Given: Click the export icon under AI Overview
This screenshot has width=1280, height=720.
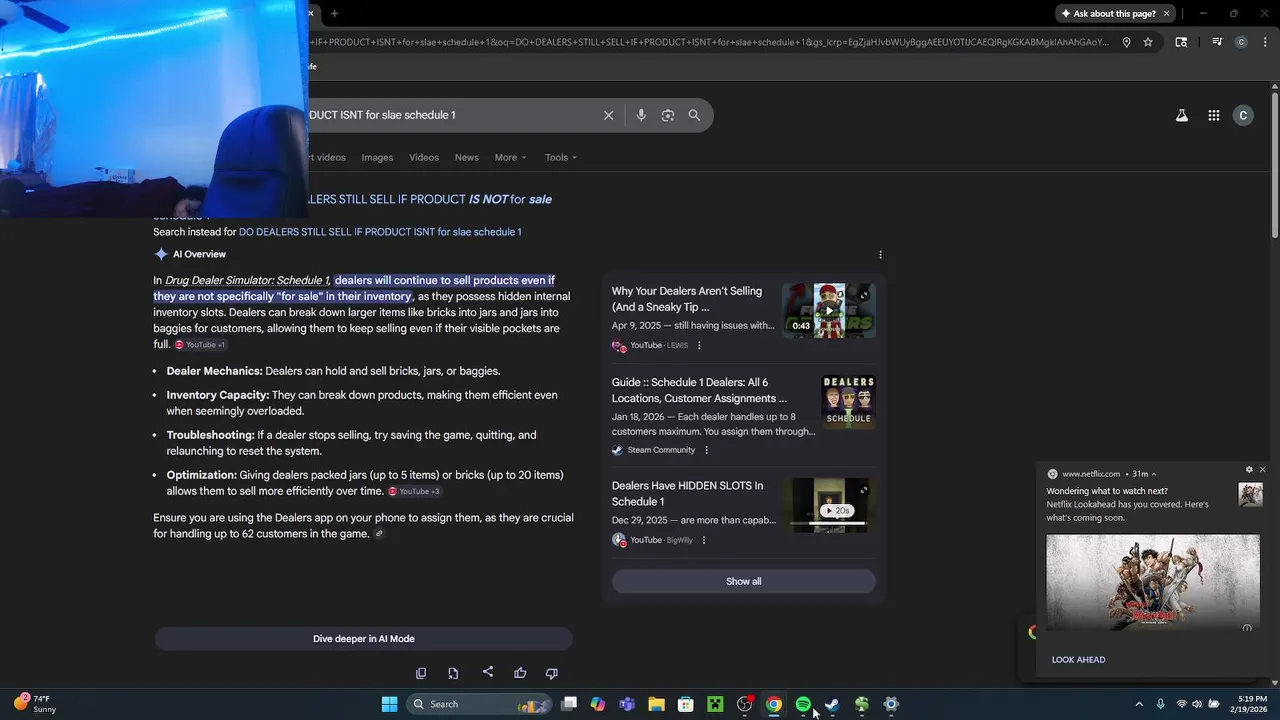Looking at the screenshot, I should pos(453,673).
